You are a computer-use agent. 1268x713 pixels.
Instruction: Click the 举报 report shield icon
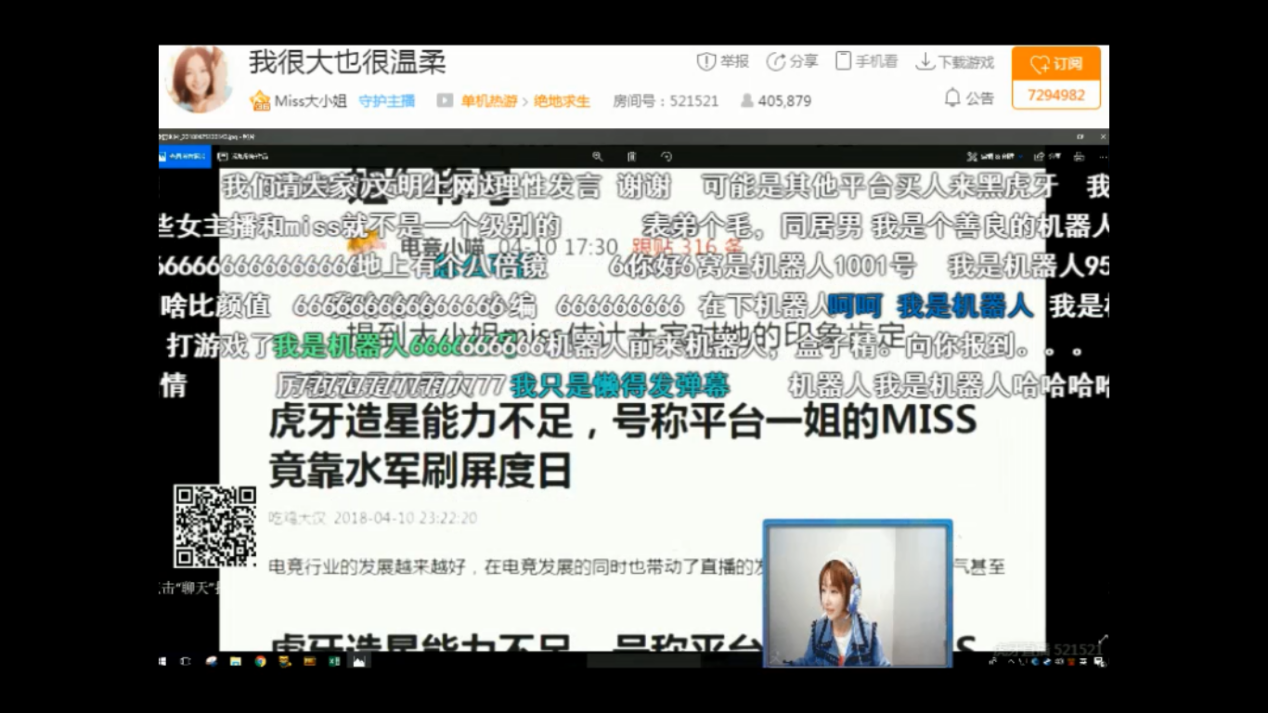point(706,62)
